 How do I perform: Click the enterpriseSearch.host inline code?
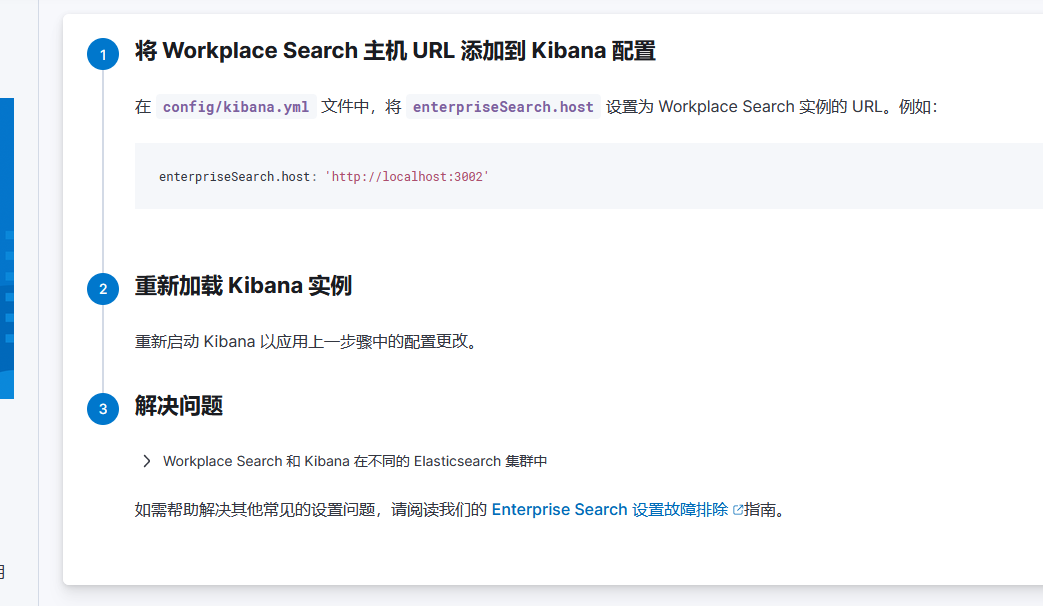point(503,107)
